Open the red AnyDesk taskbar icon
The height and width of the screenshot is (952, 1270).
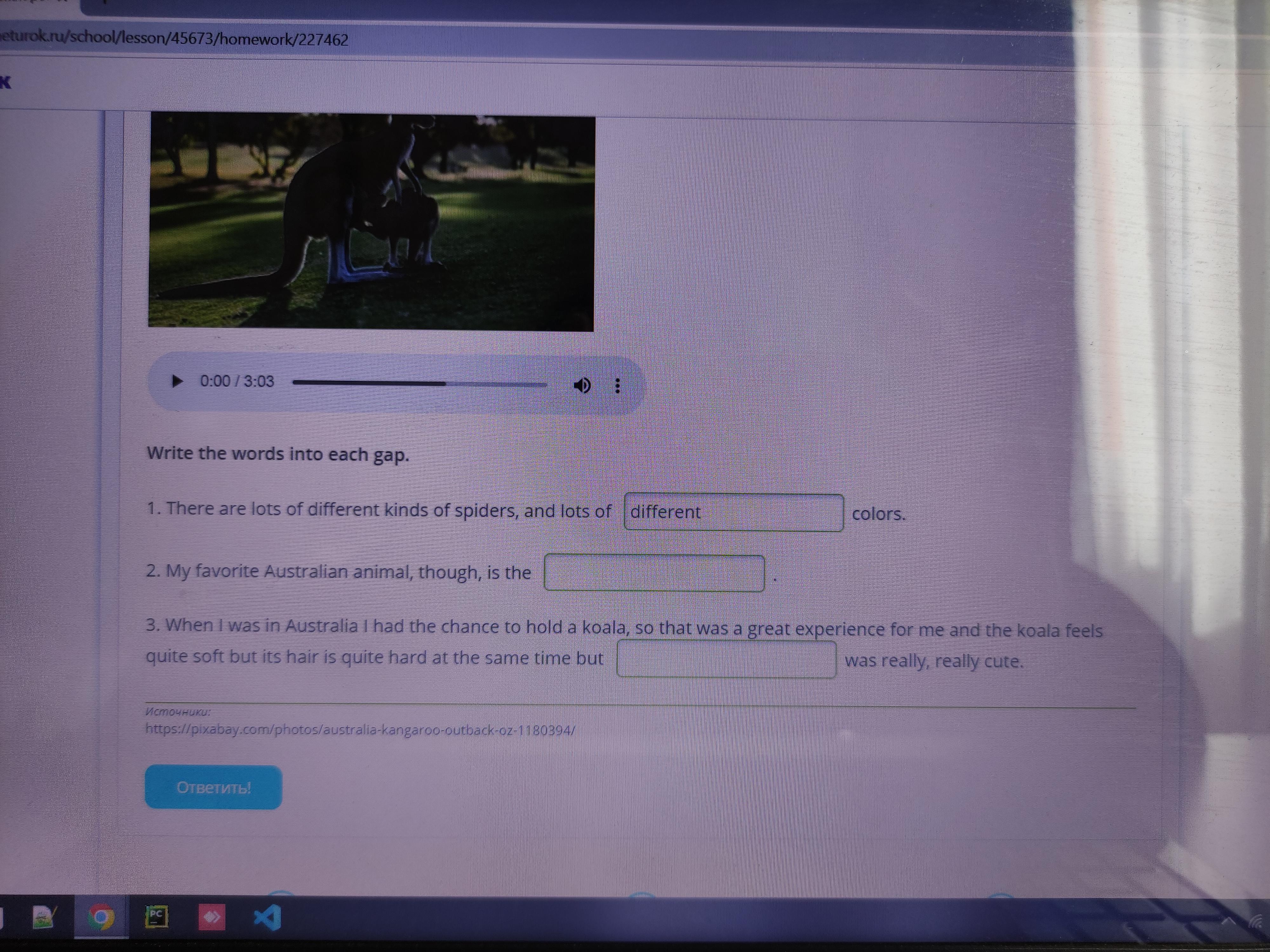[x=211, y=918]
